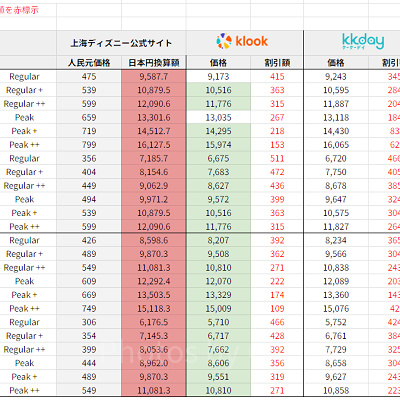
Task: Click the yen value 8,598.6
Action: click(154, 241)
